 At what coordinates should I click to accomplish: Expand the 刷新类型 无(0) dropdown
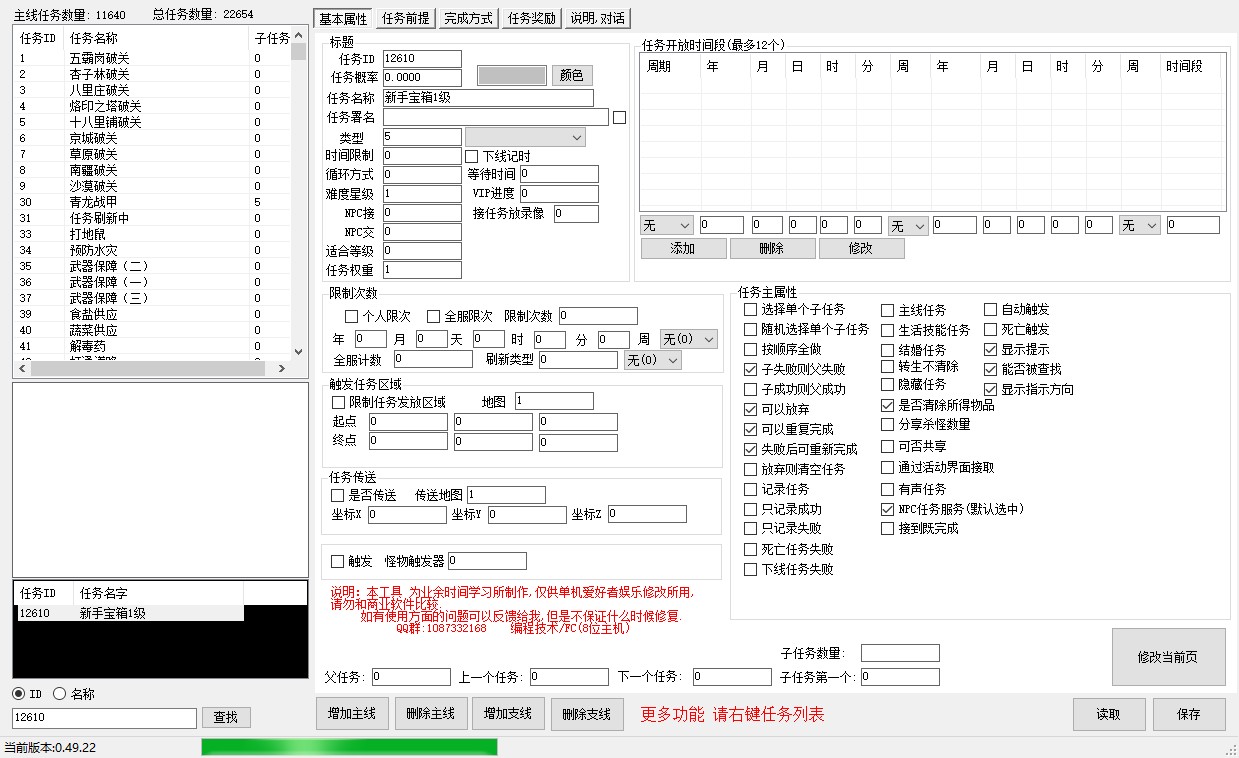pos(652,360)
